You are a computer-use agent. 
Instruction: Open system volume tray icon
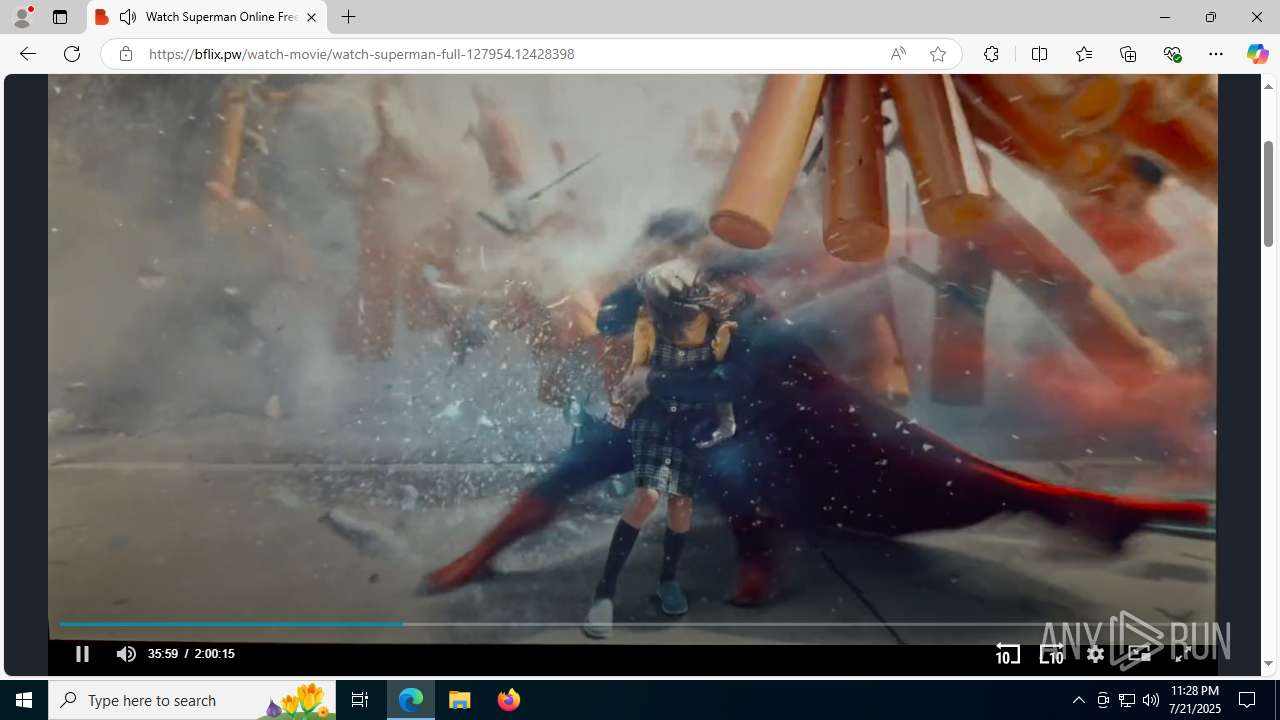pos(1151,700)
